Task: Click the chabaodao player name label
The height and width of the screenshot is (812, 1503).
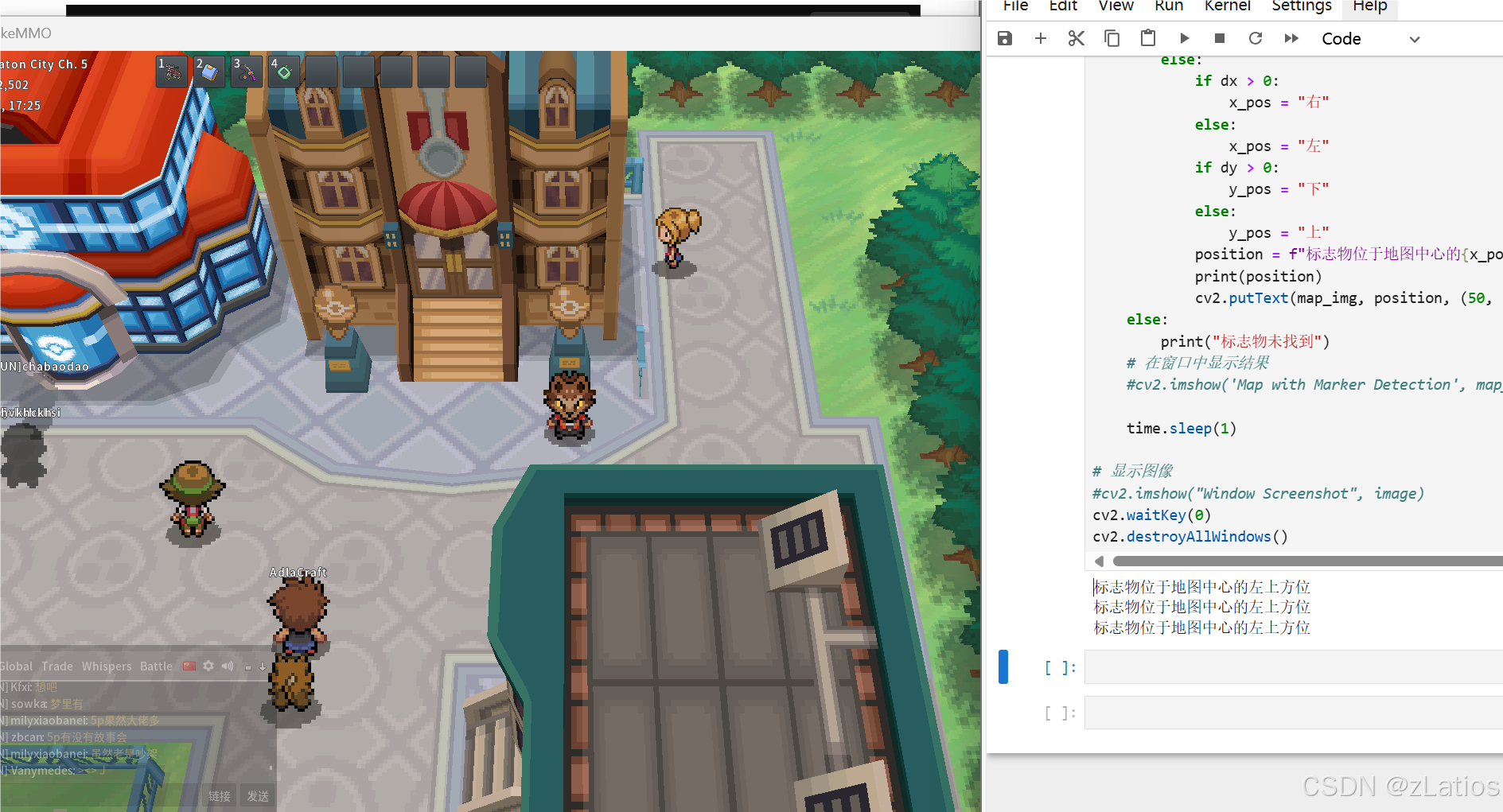Action: (x=45, y=367)
